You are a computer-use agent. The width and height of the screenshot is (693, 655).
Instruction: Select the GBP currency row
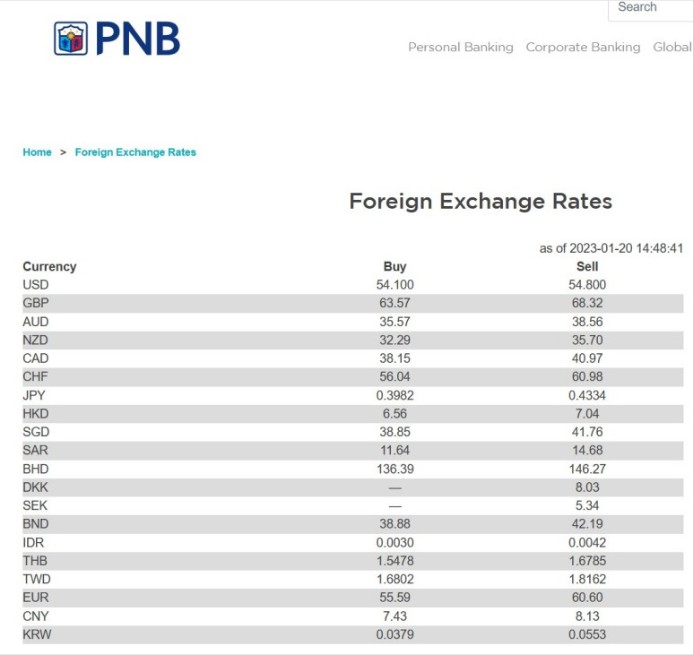[353, 303]
